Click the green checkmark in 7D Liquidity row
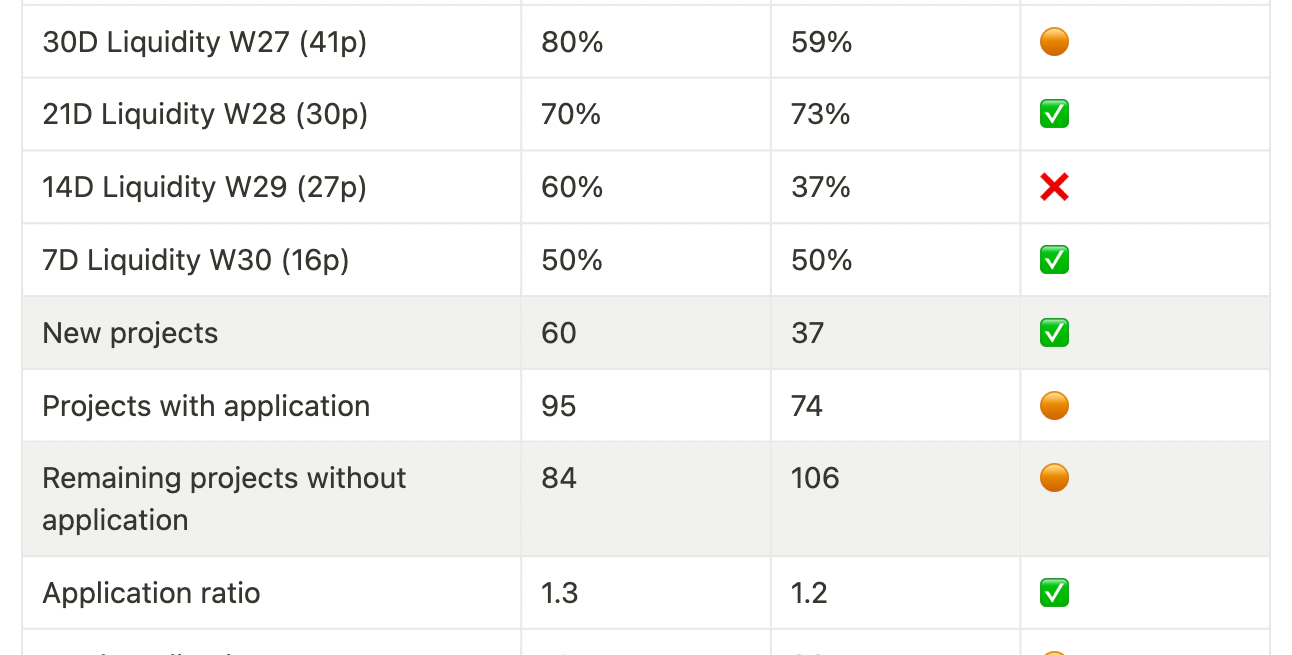Screen dimensions: 1292x655 (x=1054, y=260)
